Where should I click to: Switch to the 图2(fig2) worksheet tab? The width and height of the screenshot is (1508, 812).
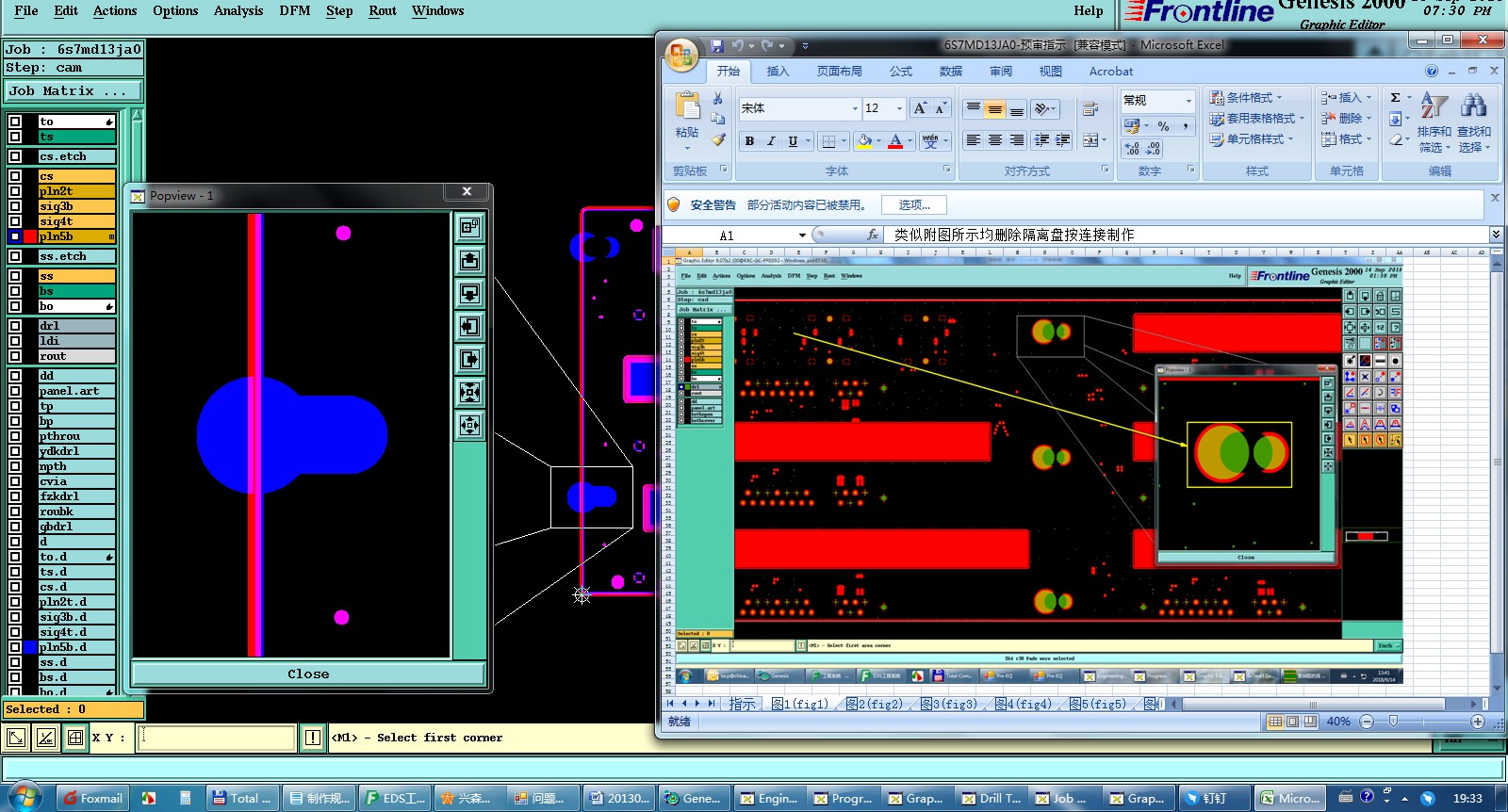(x=876, y=704)
